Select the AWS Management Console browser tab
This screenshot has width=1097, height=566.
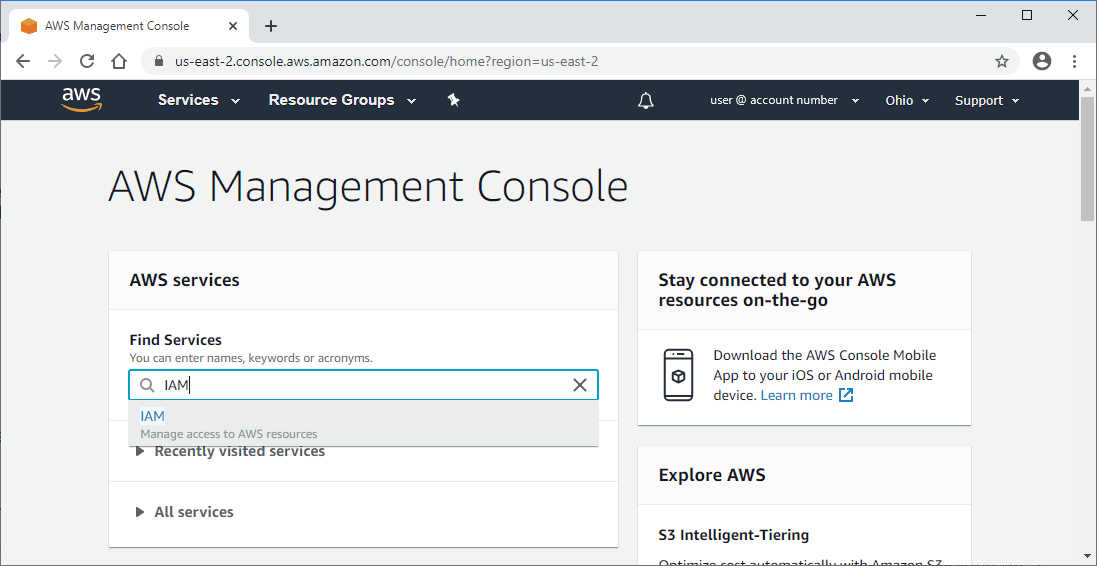tap(128, 26)
